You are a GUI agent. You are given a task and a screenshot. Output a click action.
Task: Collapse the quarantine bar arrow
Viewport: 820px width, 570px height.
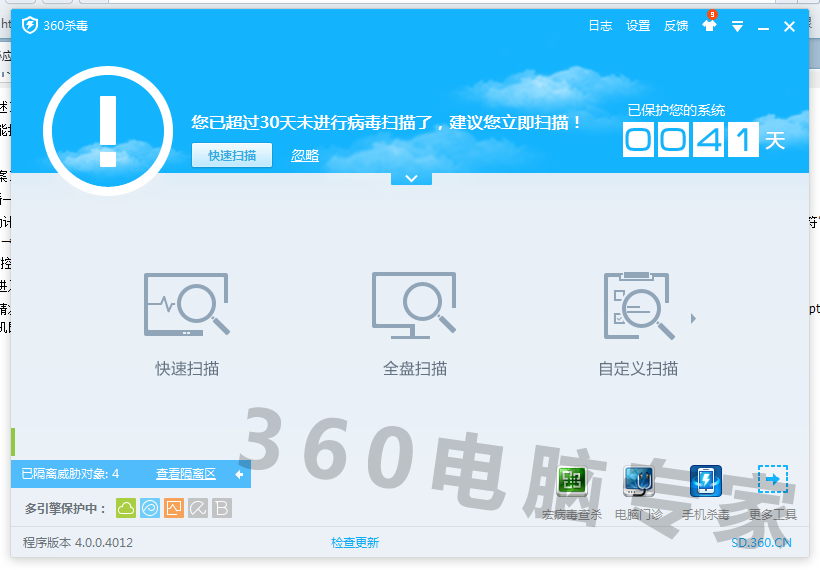(x=239, y=474)
